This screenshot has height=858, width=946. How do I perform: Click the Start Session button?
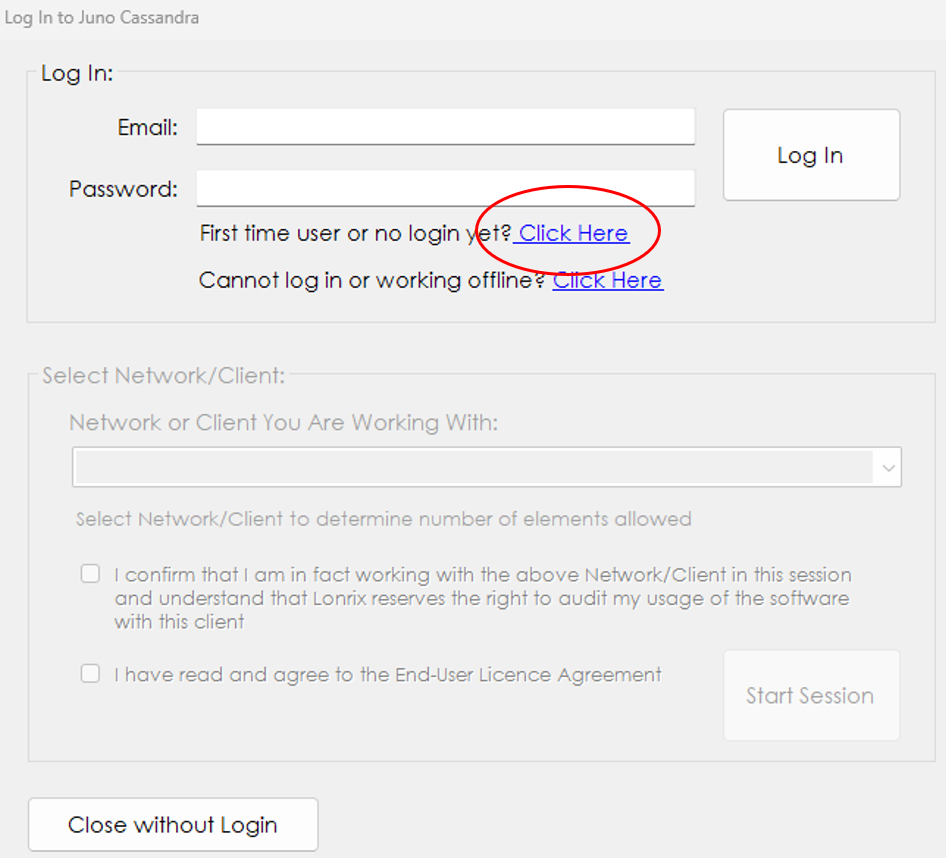coord(810,696)
